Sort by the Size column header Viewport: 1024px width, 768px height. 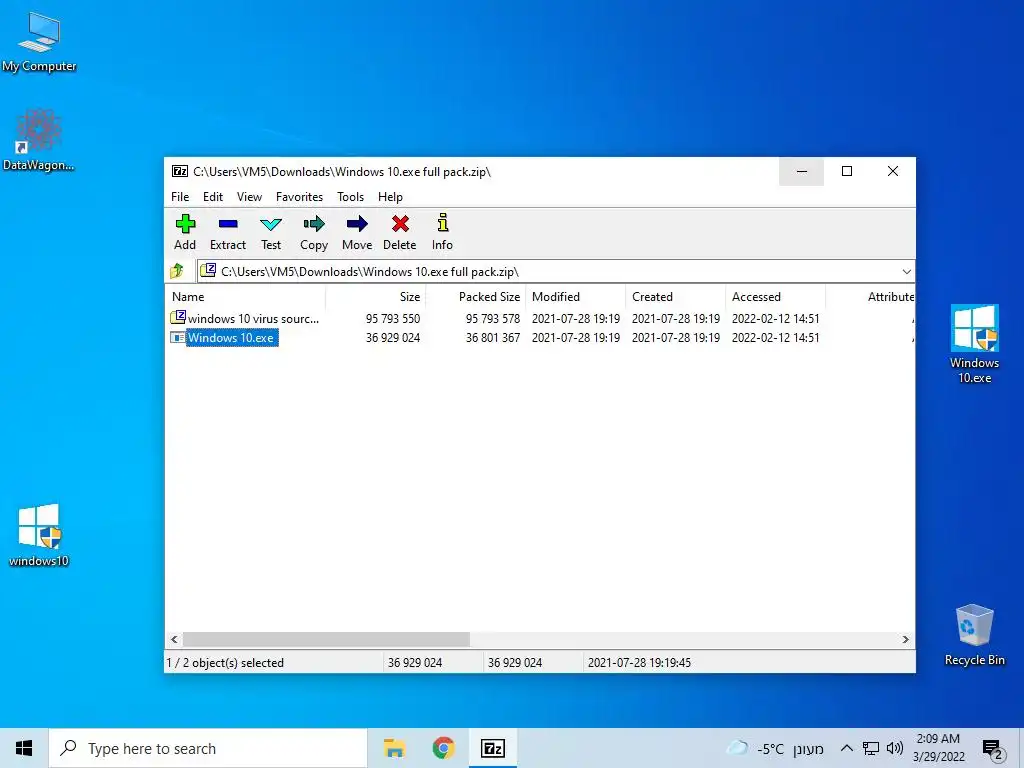pos(376,296)
